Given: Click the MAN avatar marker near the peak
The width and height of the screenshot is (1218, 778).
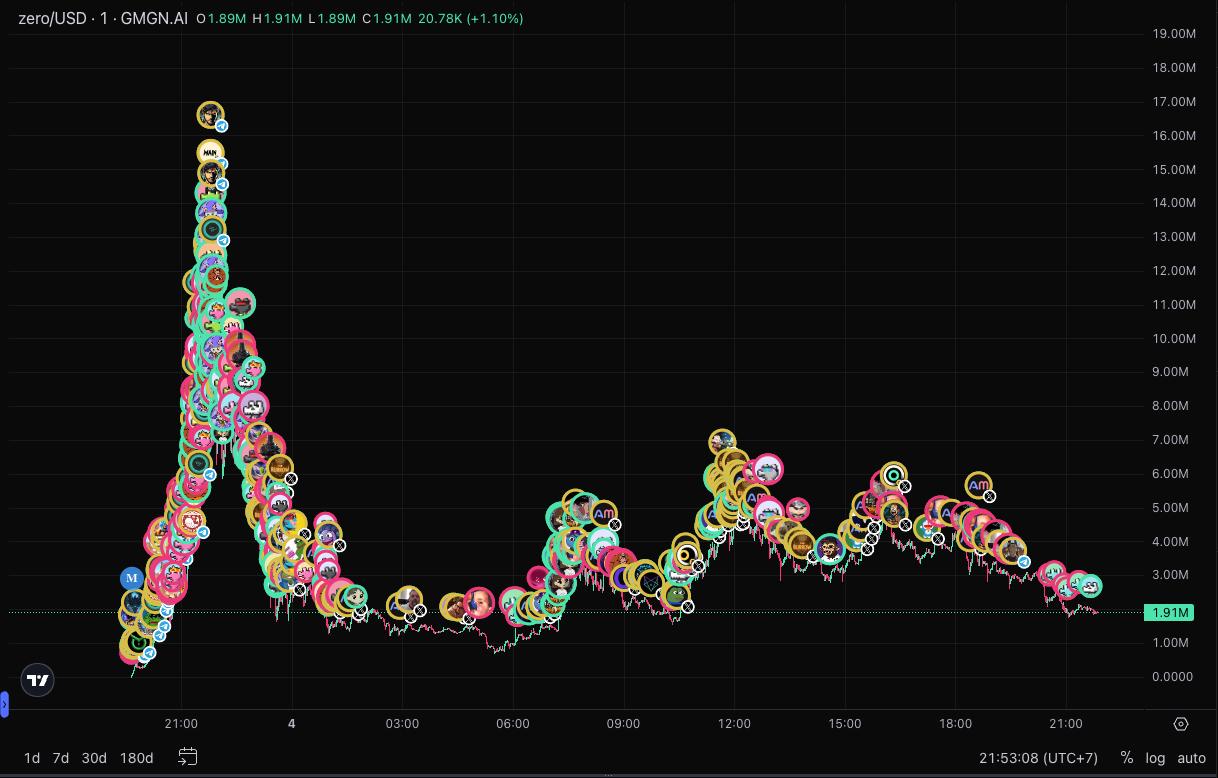Looking at the screenshot, I should pos(210,152).
